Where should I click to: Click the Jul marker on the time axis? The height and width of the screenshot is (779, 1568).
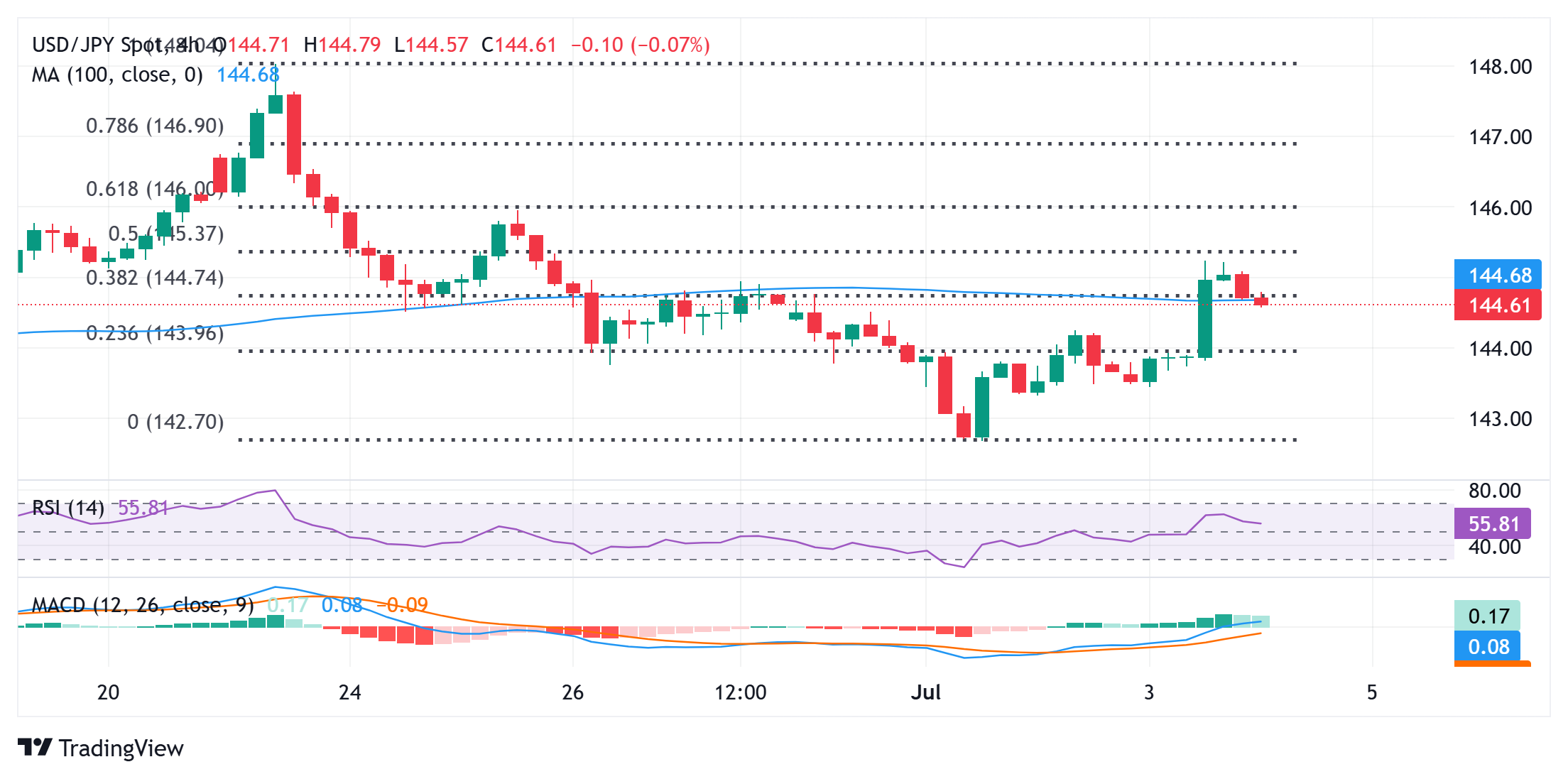pos(926,692)
